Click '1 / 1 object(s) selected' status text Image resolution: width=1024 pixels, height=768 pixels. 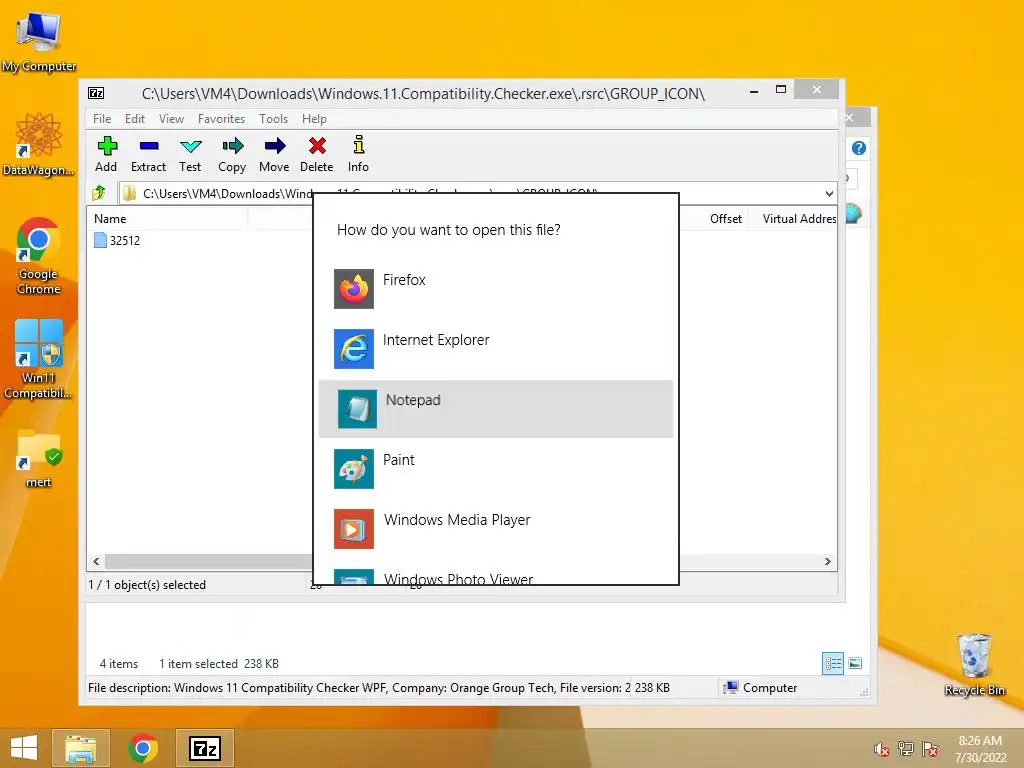pos(147,584)
